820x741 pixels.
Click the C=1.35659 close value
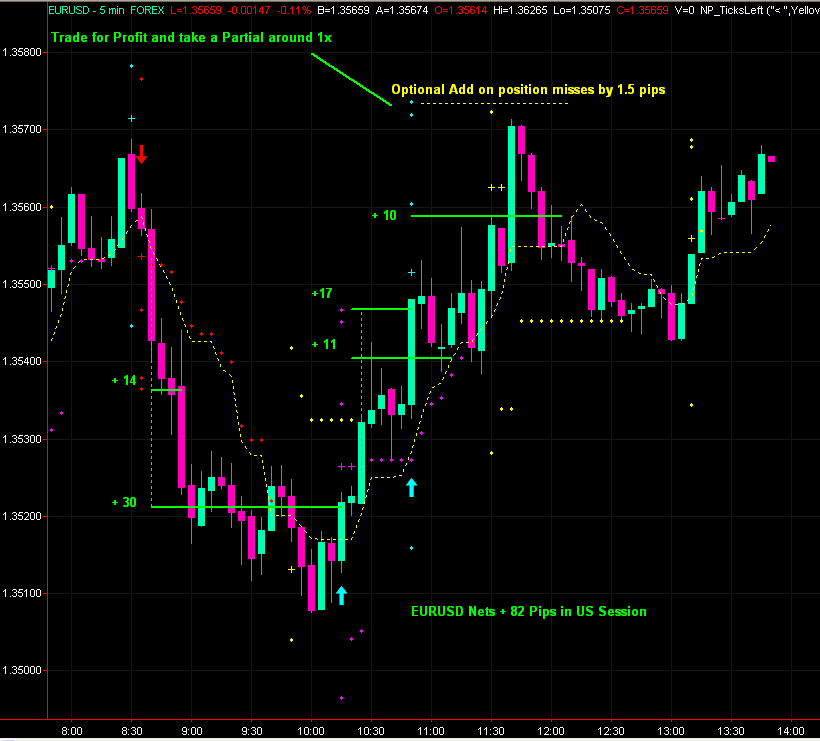(x=642, y=10)
